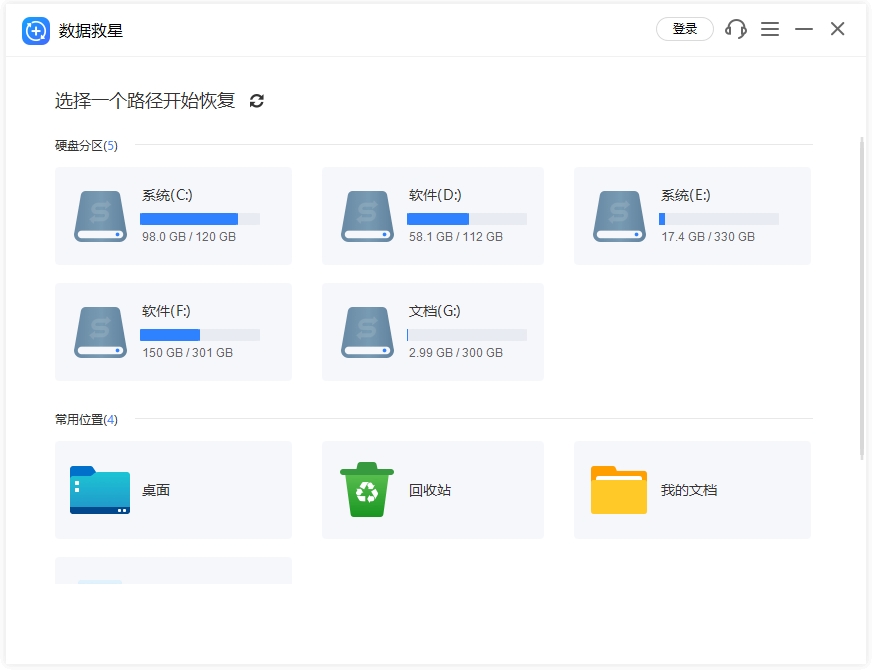The width and height of the screenshot is (873, 672).
Task: Select the 软件(F:) drive icon
Action: [100, 332]
